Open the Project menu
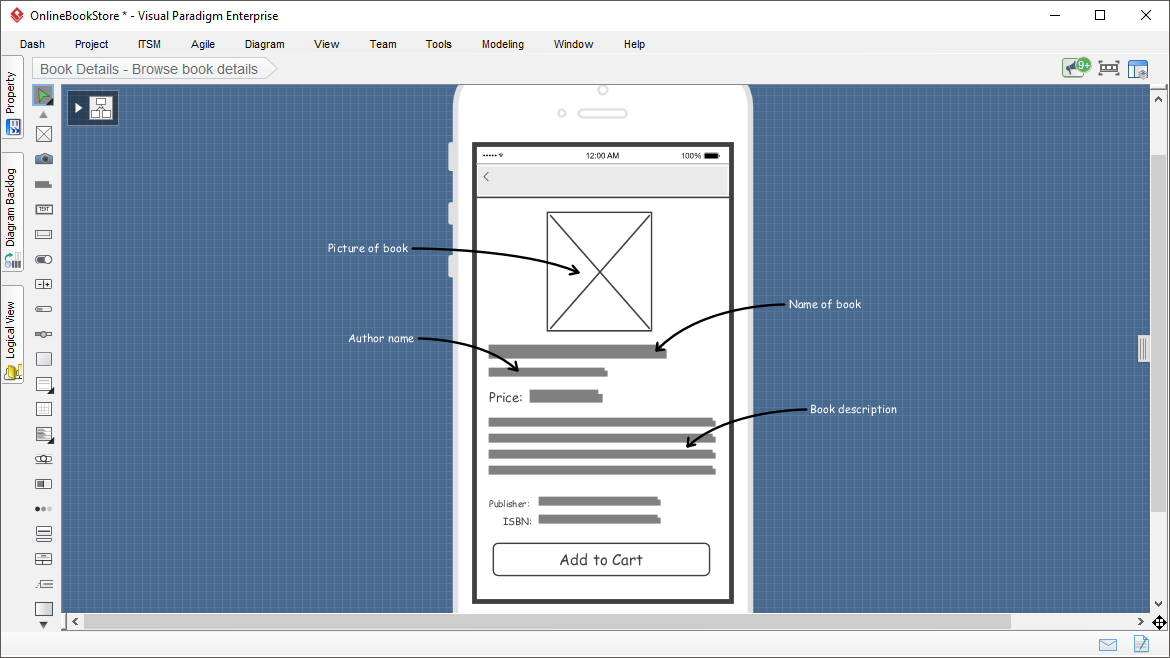1170x658 pixels. (91, 44)
